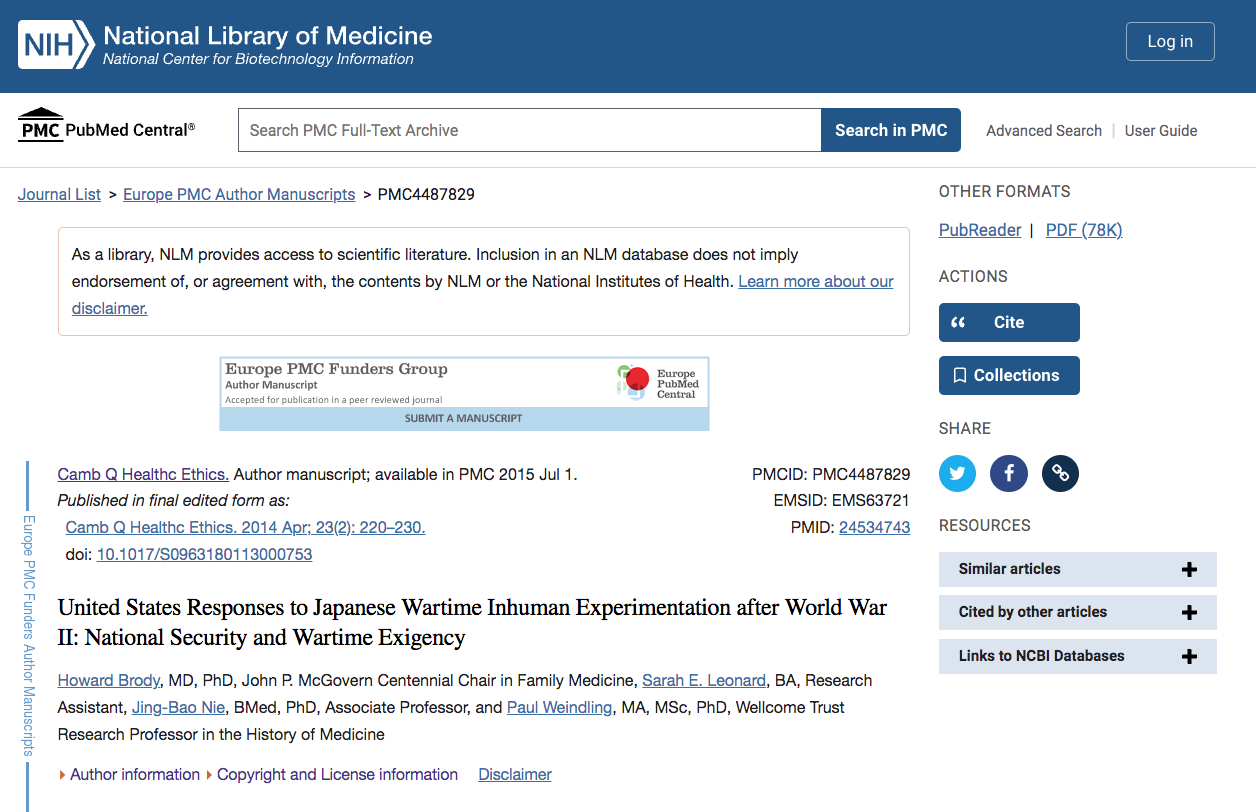1256x812 pixels.
Task: Click the Log in button
Action: pos(1170,41)
